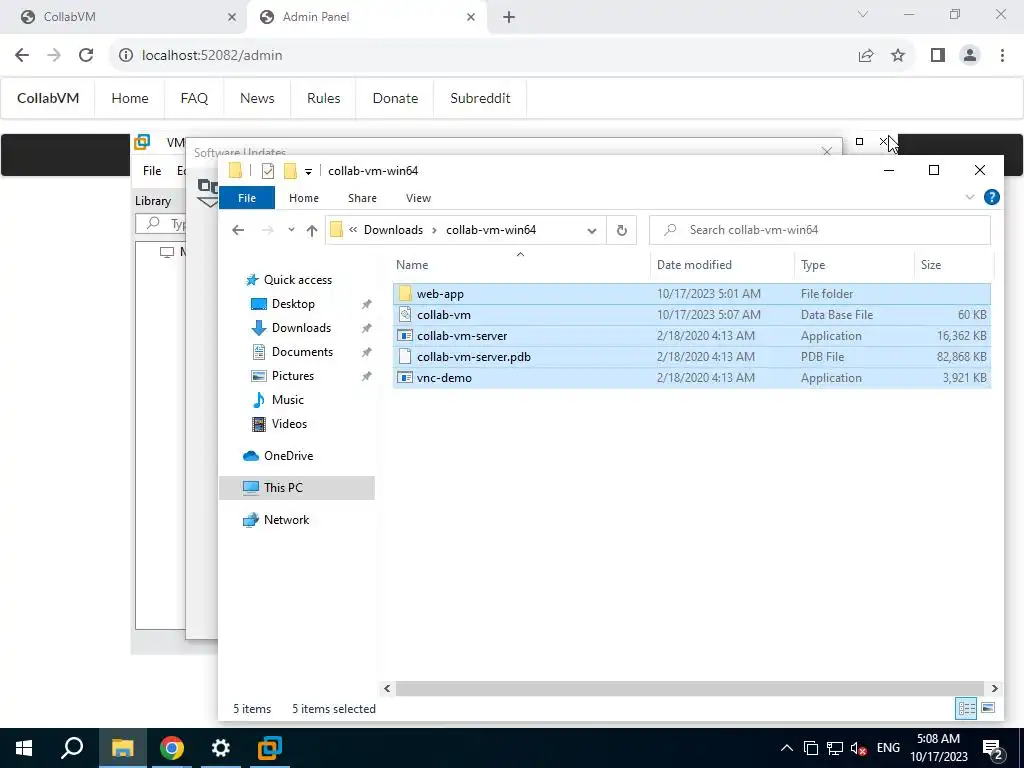Screen dimensions: 1024x768
Task: Click New Folder quick access toolbar icon
Action: point(290,171)
